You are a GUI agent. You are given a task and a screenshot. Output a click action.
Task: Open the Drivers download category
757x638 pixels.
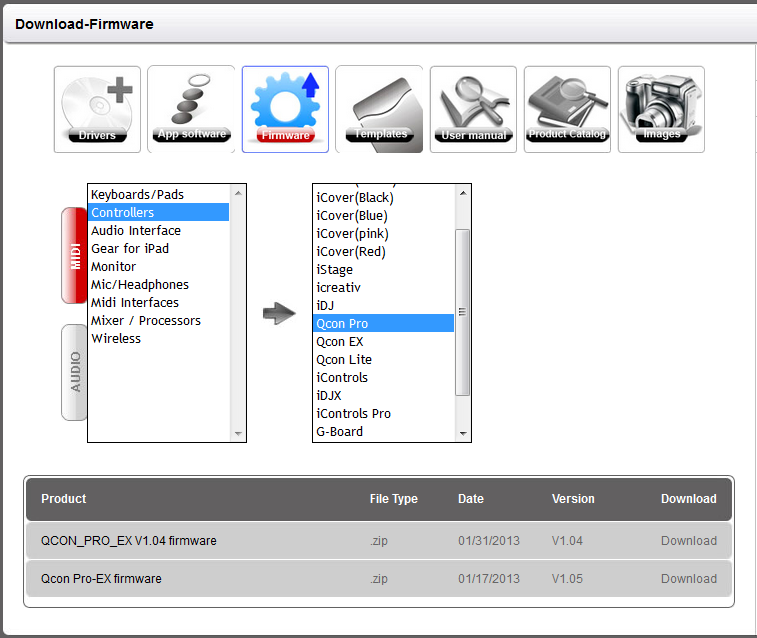97,110
